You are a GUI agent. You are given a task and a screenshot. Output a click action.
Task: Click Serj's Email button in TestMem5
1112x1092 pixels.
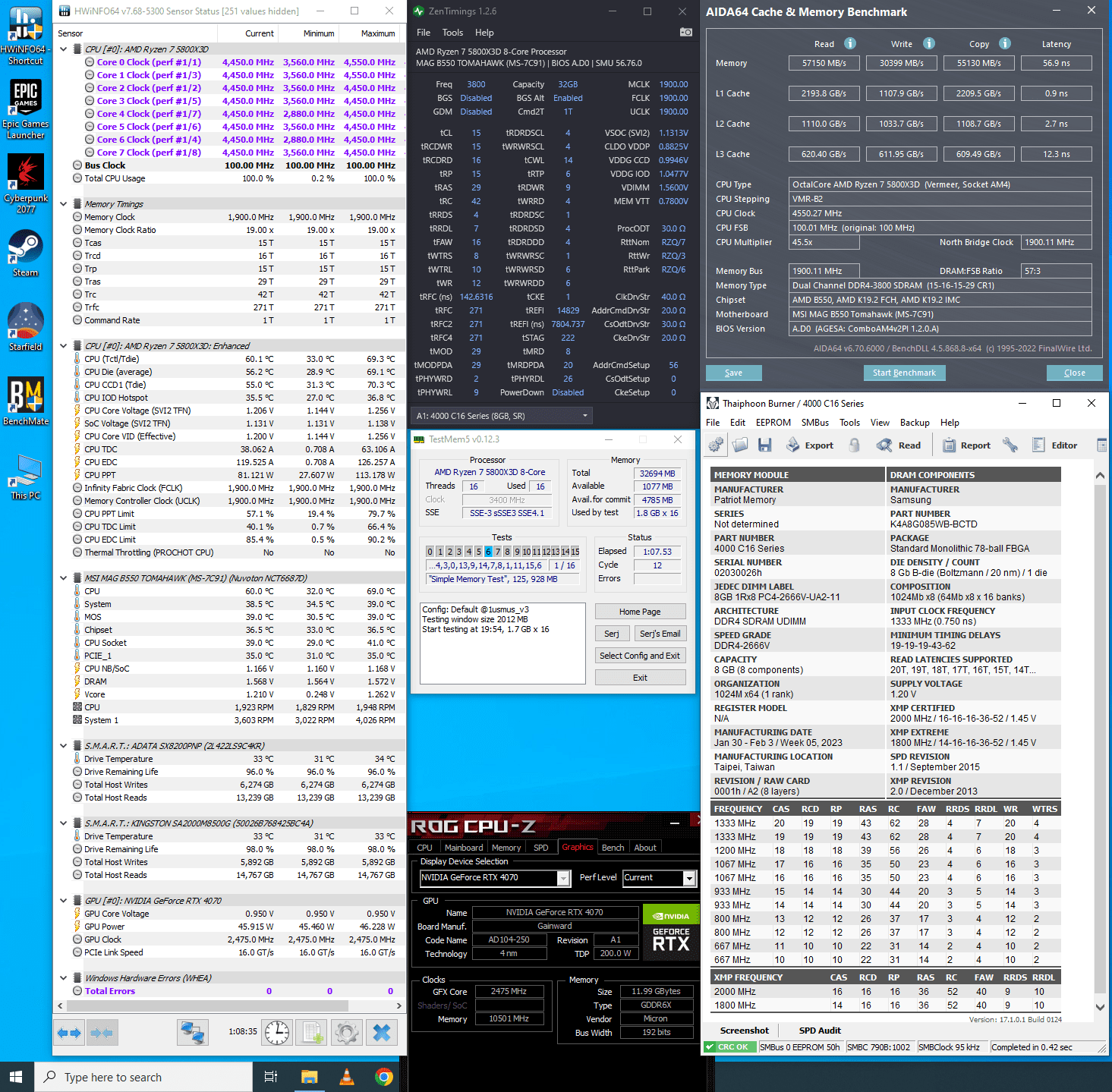point(660,634)
